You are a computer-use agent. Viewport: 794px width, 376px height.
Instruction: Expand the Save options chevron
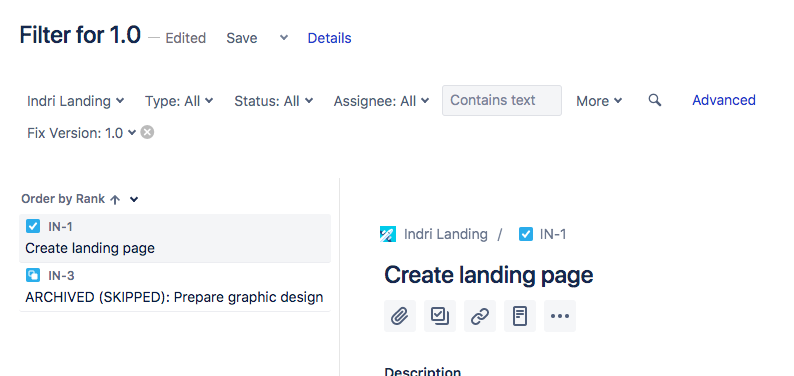tap(284, 37)
